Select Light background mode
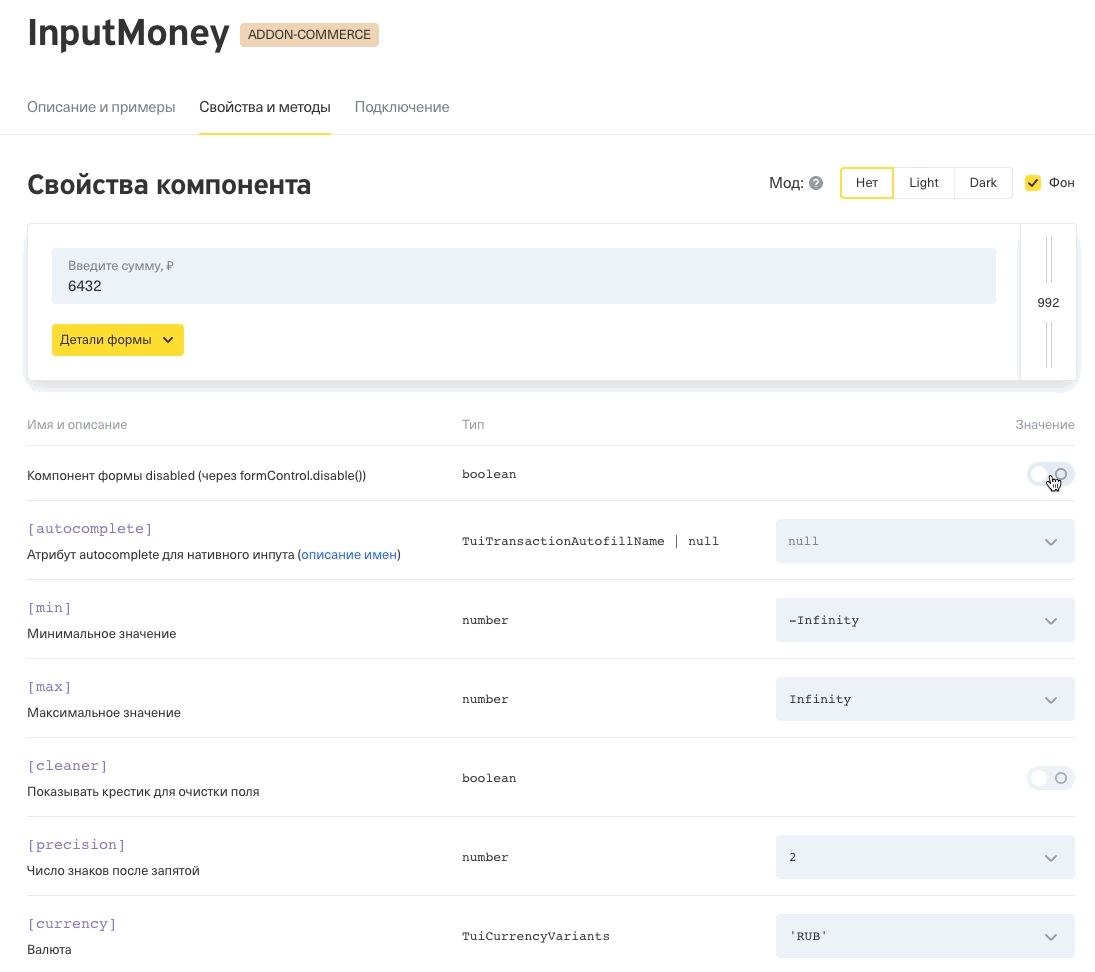 coord(923,183)
